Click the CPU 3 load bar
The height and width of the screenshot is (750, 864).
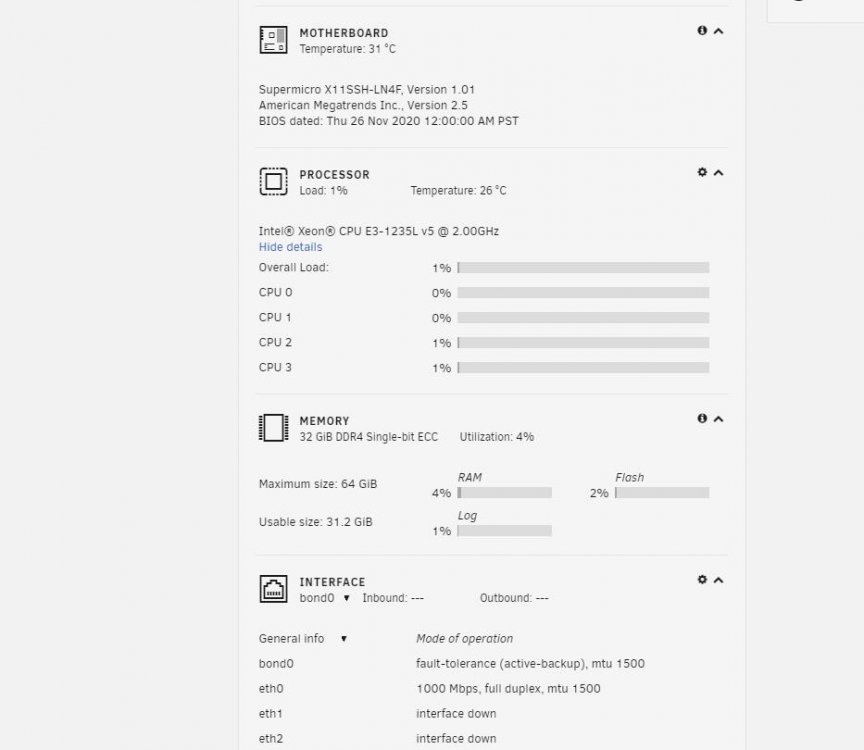click(583, 368)
